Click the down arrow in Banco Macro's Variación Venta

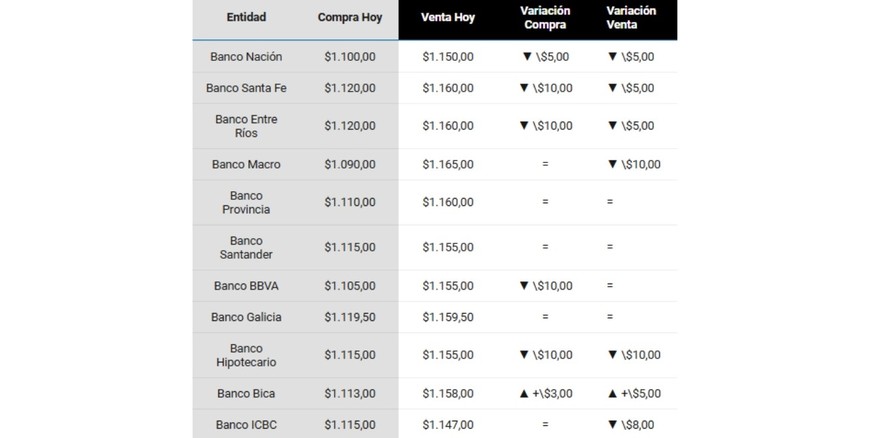pos(612,164)
